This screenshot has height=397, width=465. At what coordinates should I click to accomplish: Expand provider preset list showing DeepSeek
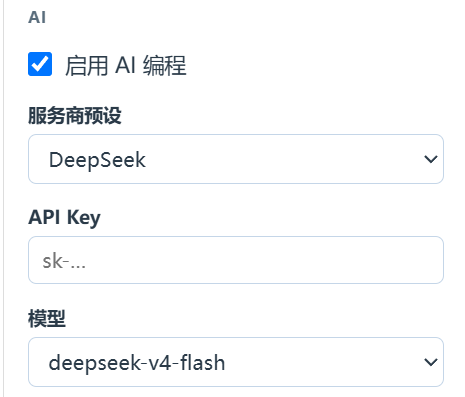click(236, 159)
